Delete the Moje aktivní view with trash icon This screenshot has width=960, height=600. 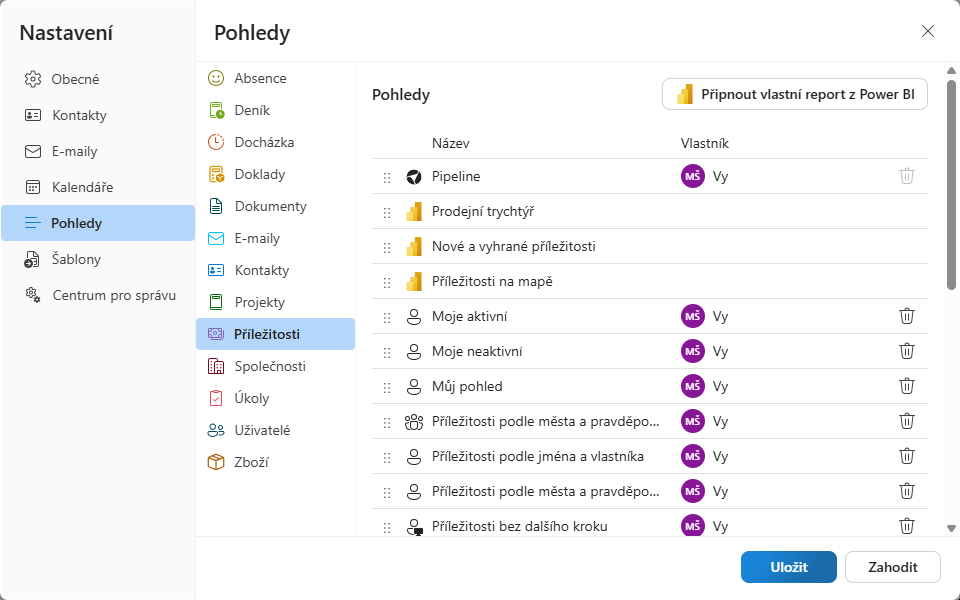(907, 316)
